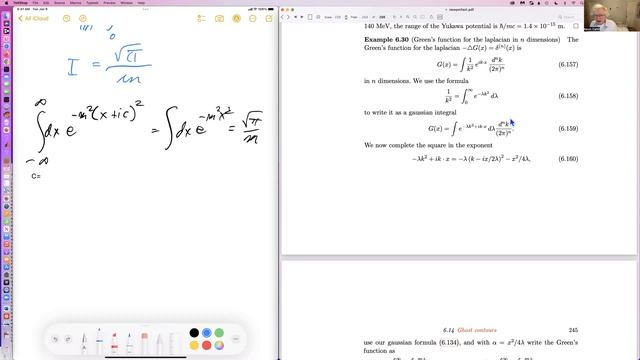
Task: Click the typed 'C=' text in note
Action: click(36, 176)
